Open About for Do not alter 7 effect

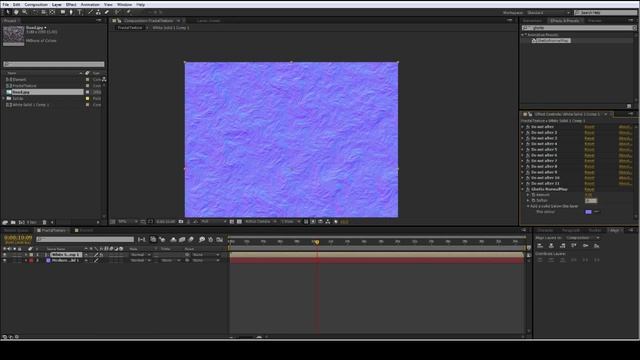(625, 161)
